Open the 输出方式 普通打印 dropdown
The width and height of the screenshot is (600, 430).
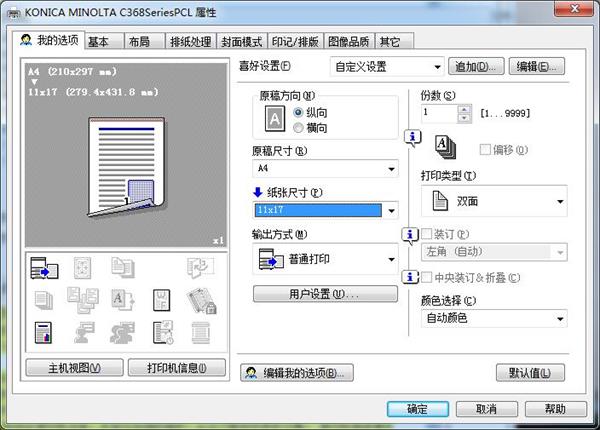[325, 259]
